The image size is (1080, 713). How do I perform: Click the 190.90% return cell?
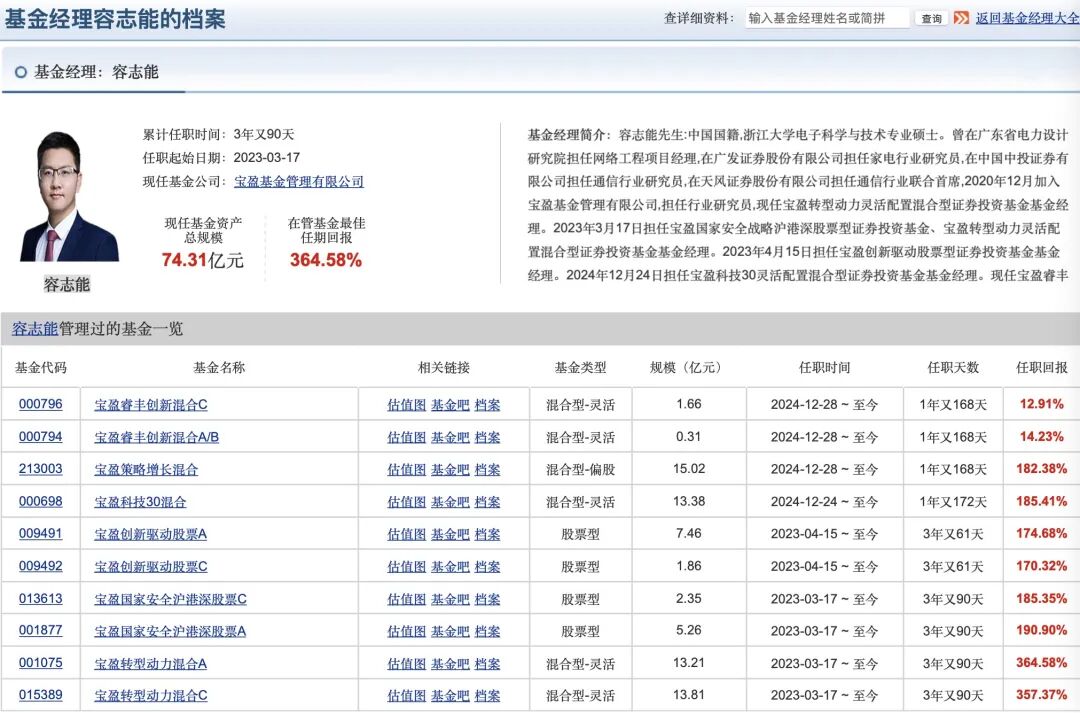1041,630
